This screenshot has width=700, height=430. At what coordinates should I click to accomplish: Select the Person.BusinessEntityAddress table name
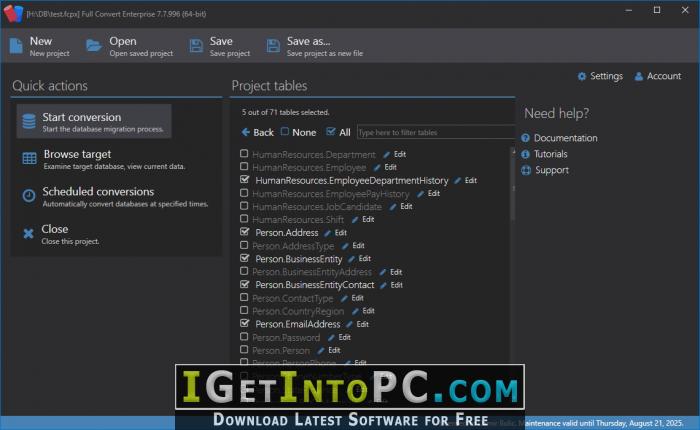tap(312, 272)
